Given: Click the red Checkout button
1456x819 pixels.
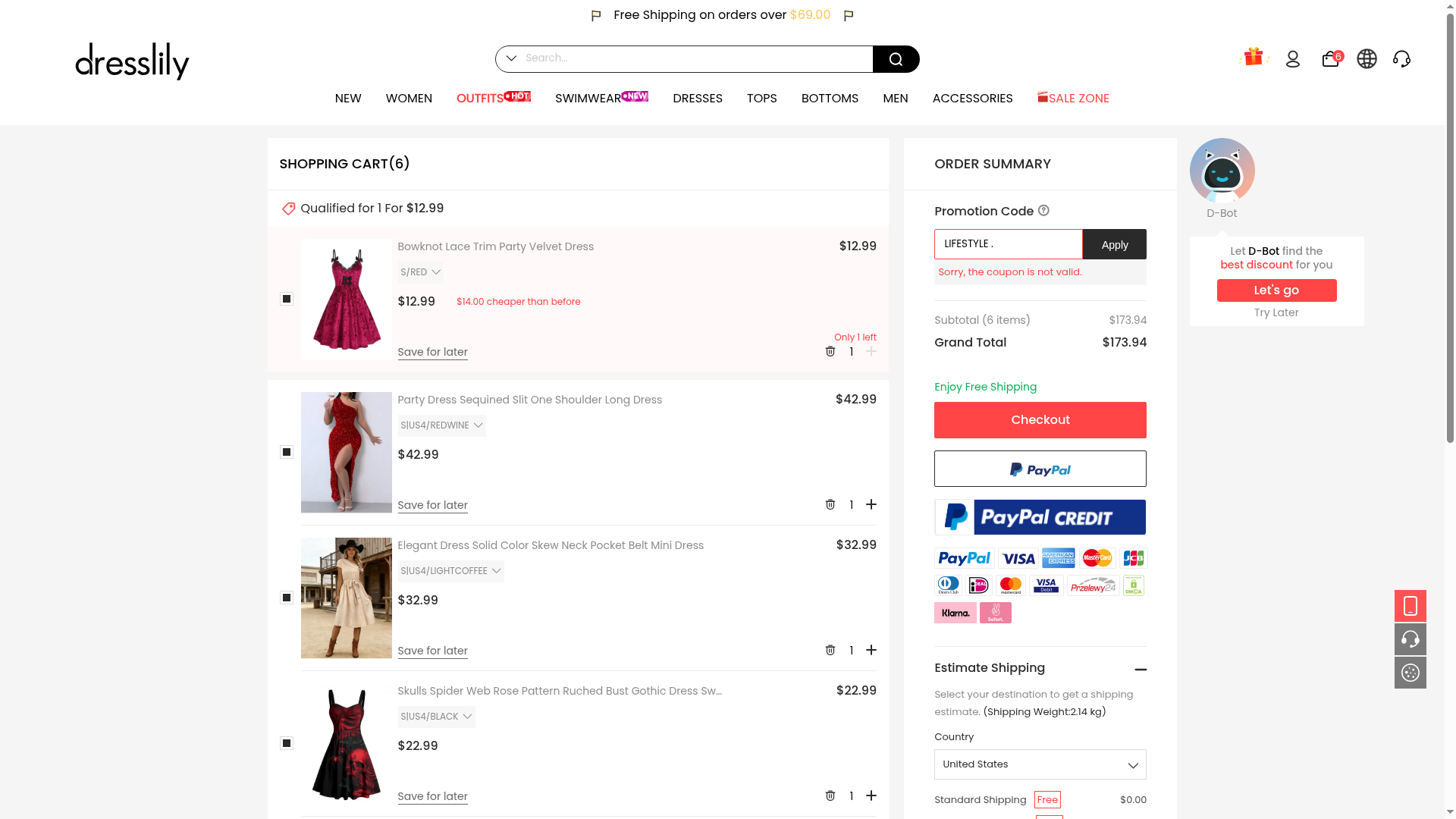Looking at the screenshot, I should [1040, 420].
